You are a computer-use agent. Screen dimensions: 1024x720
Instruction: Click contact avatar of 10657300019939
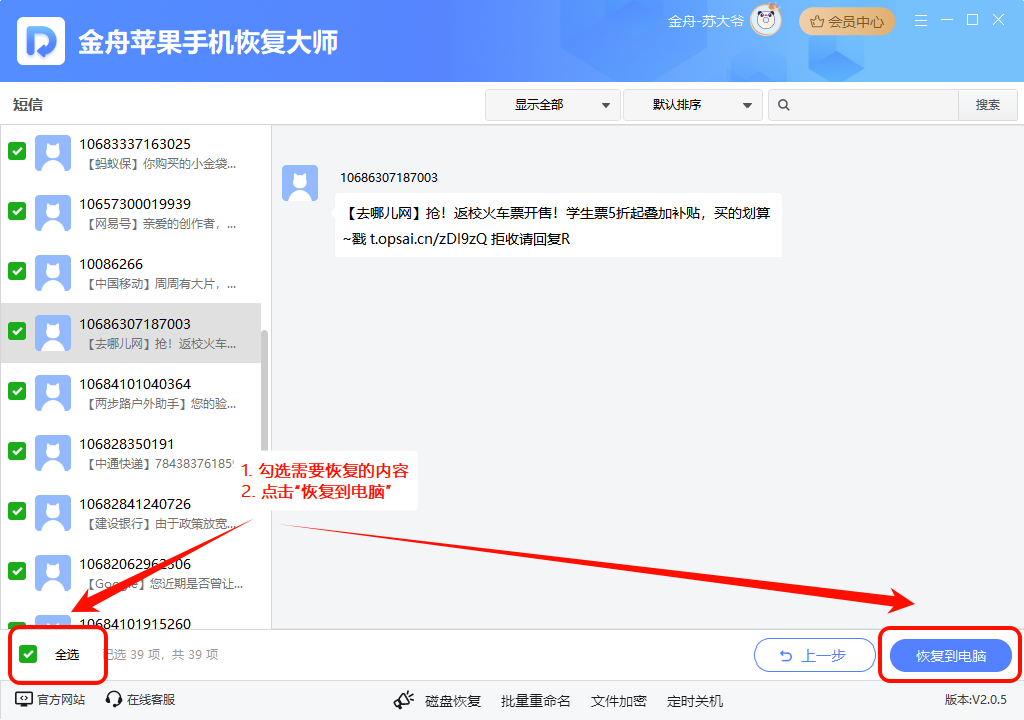pyautogui.click(x=53, y=213)
